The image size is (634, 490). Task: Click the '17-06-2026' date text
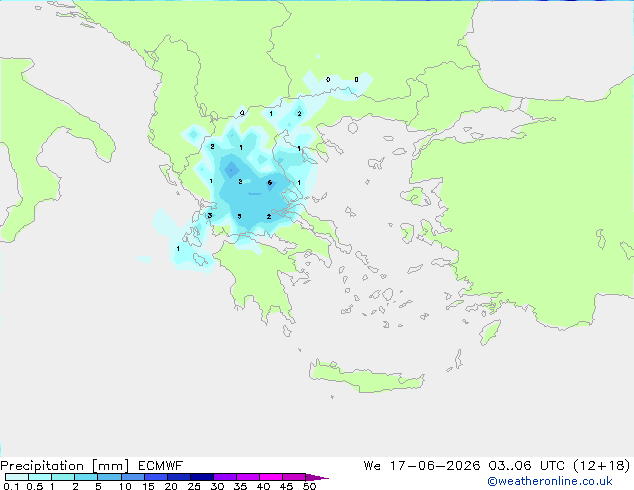pyautogui.click(x=435, y=466)
